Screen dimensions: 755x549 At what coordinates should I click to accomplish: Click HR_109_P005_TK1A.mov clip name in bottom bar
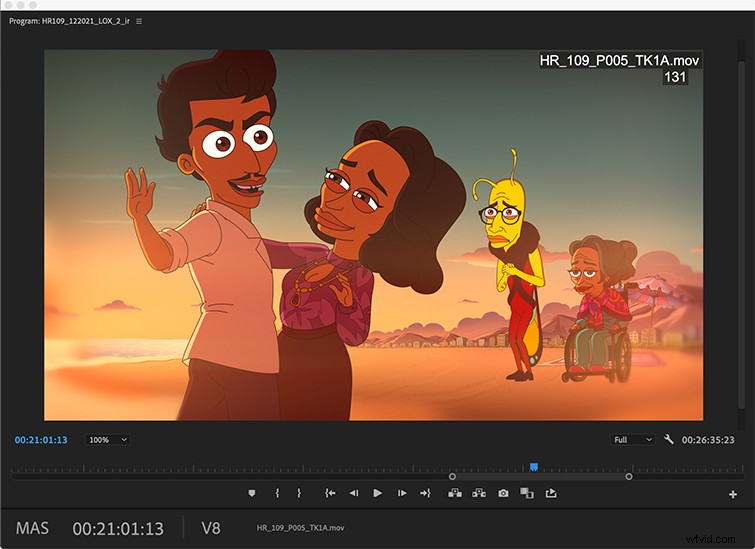pyautogui.click(x=300, y=528)
